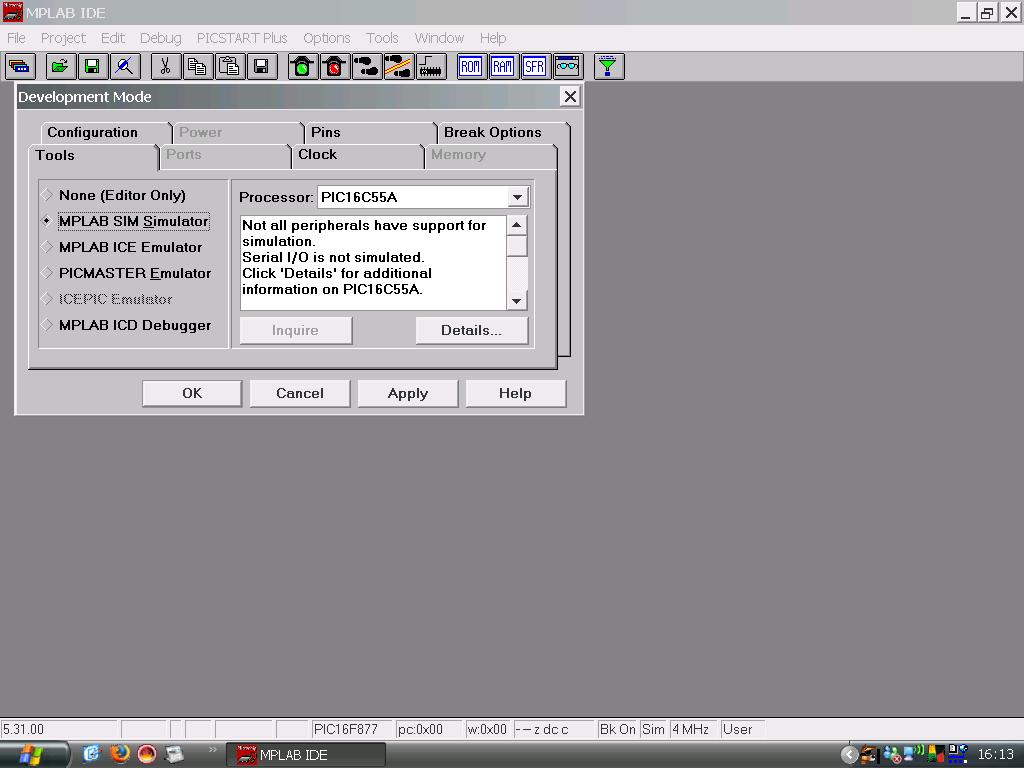Screen dimensions: 1024x768
Task: Open the File menu
Action: pyautogui.click(x=16, y=38)
